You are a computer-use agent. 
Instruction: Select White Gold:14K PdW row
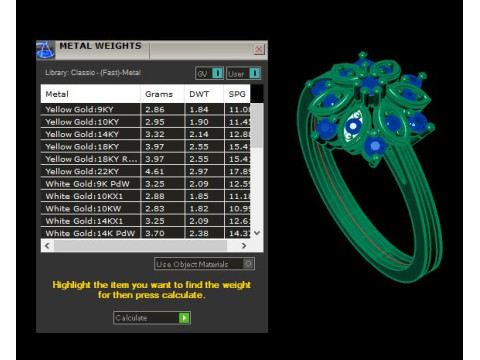point(146,233)
